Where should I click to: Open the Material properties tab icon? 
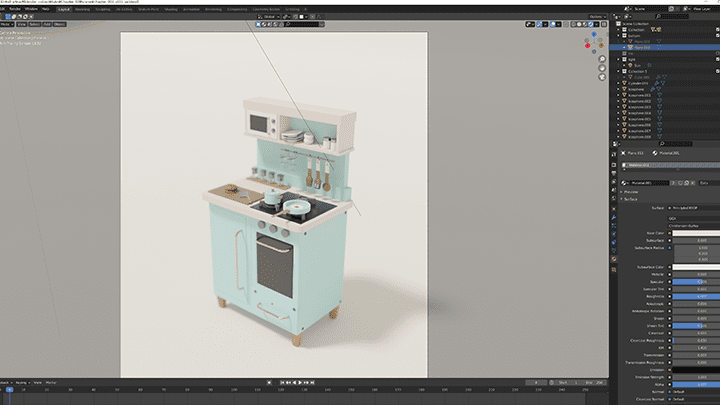point(614,259)
